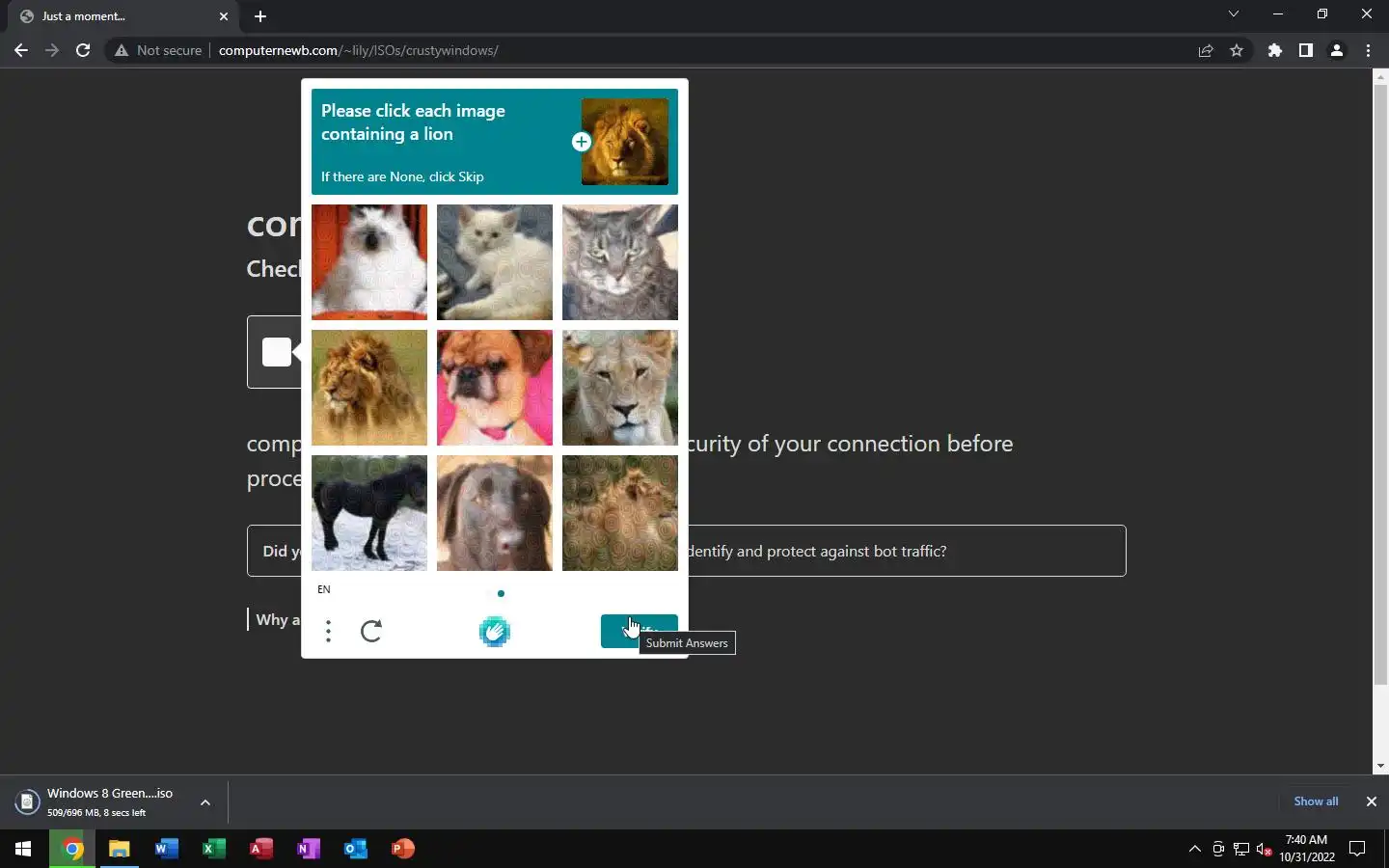Enlarge the lion example image
The image size is (1389, 868).
624,142
